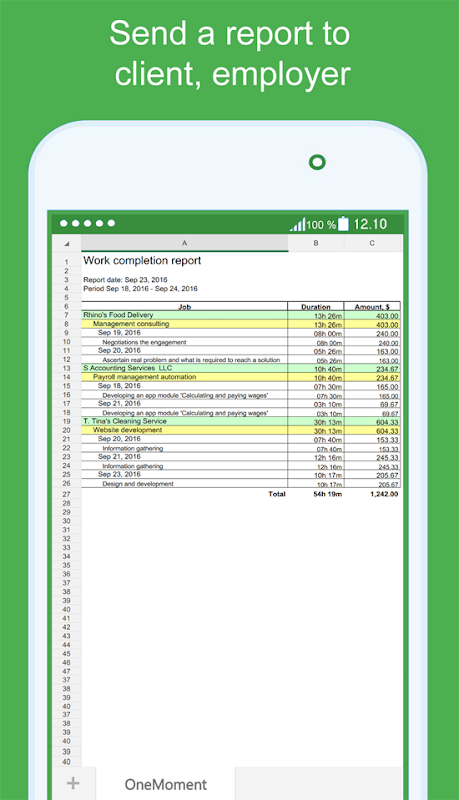Select column A header

point(185,243)
